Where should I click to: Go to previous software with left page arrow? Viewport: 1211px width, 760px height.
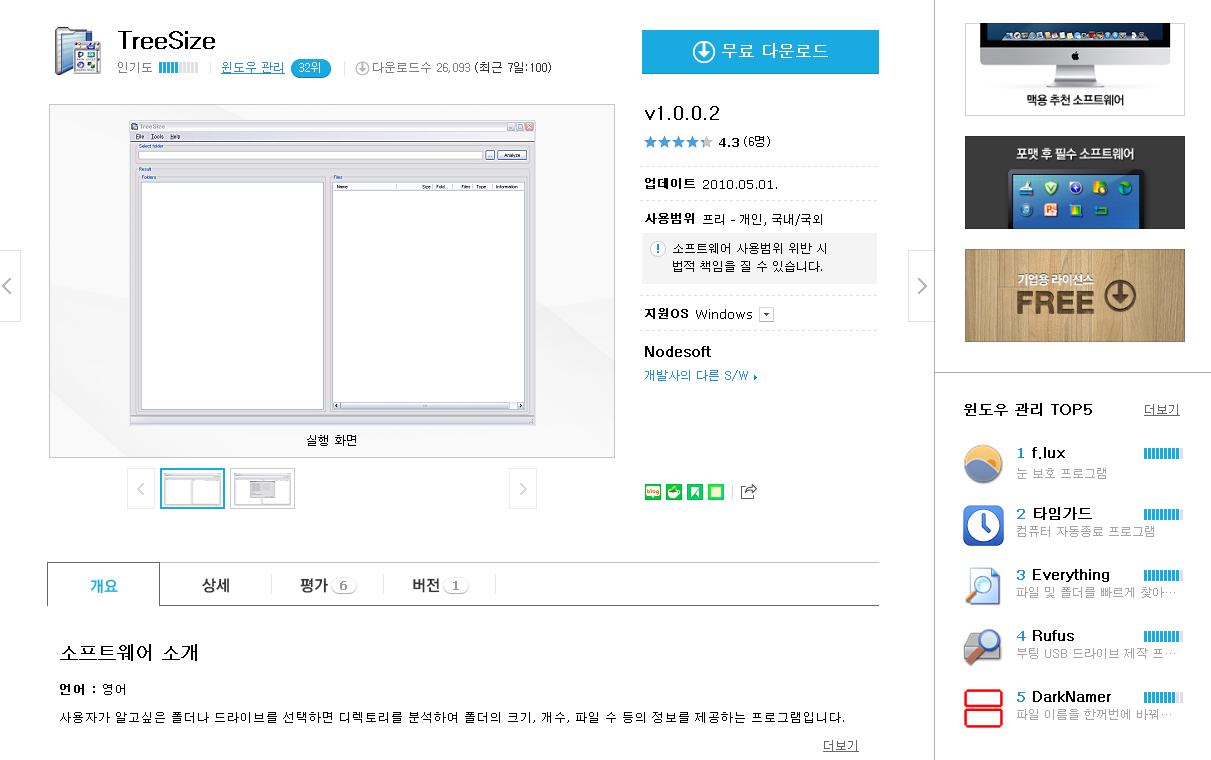click(9, 286)
